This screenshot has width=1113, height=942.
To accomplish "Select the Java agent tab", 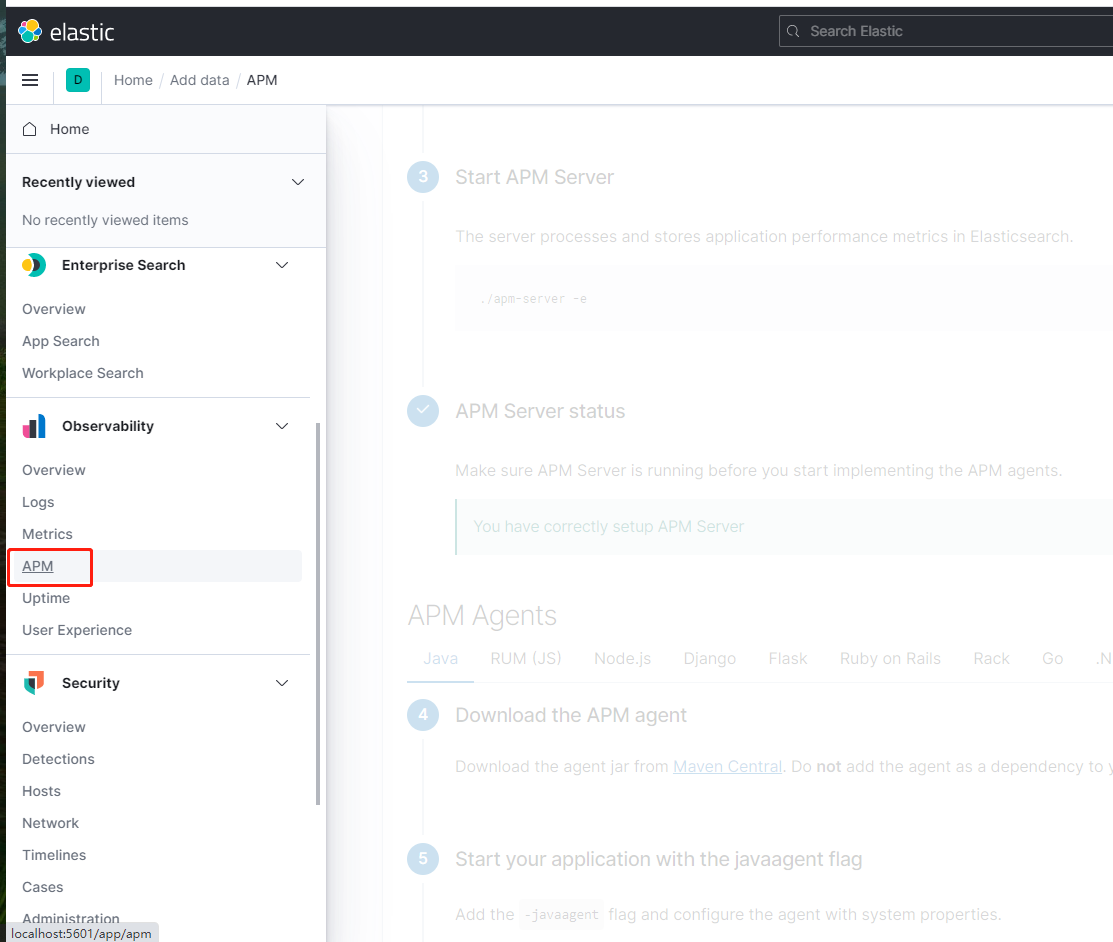I will point(441,659).
